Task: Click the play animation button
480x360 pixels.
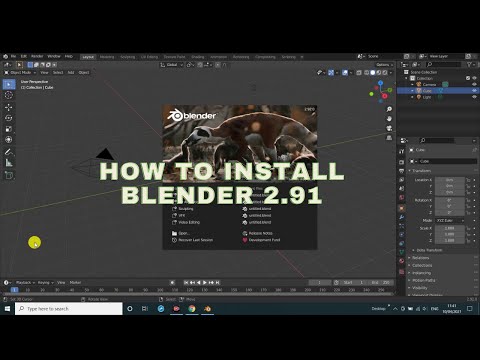Action: (205, 283)
